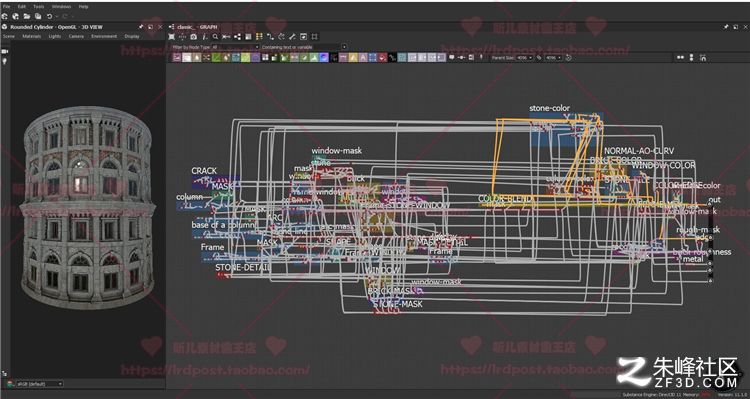Click the info icon in graph toolbar

[204, 37]
